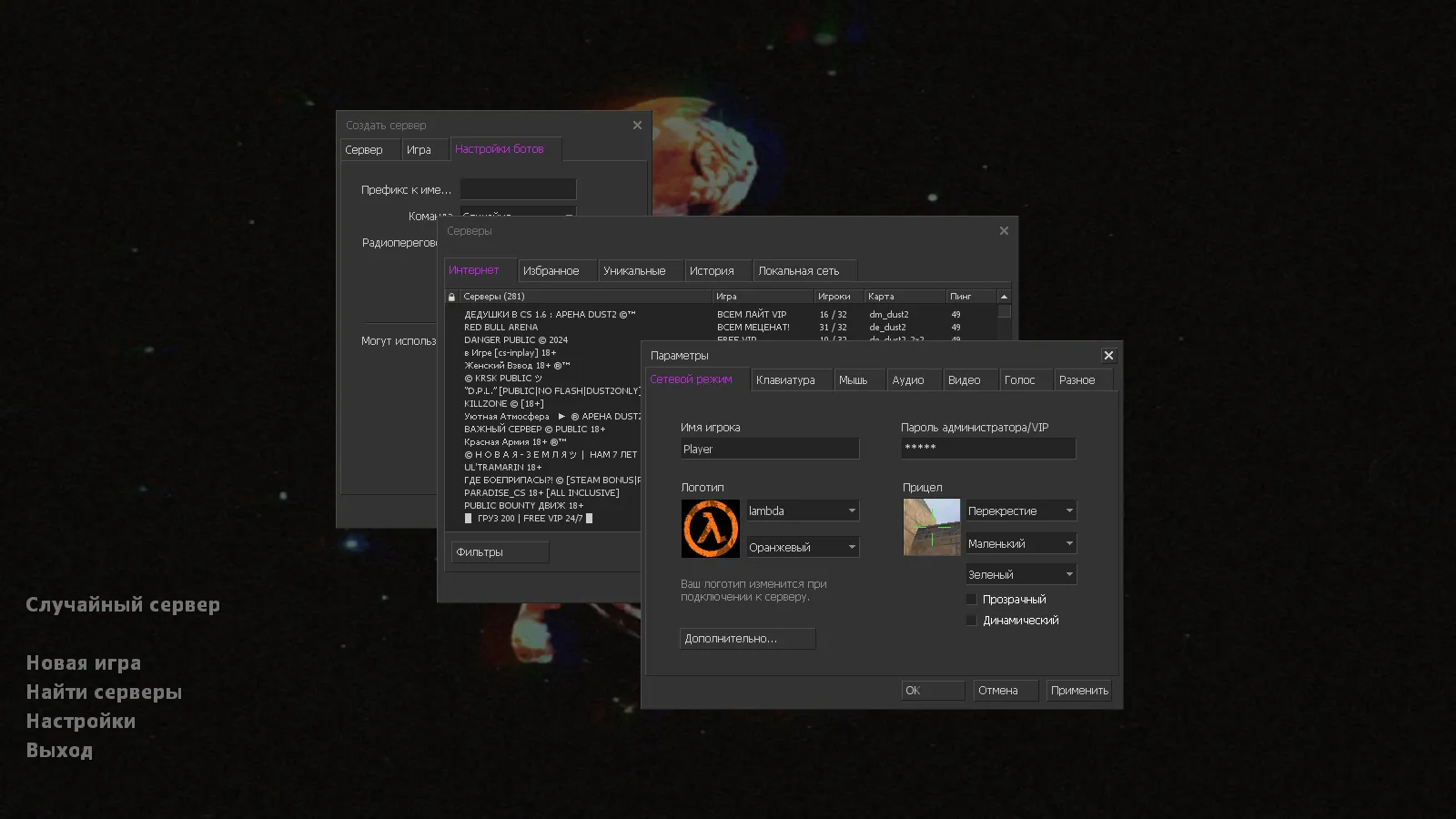Enable the Динамический crosshair option
Viewport: 1456px width, 819px height.
point(971,620)
